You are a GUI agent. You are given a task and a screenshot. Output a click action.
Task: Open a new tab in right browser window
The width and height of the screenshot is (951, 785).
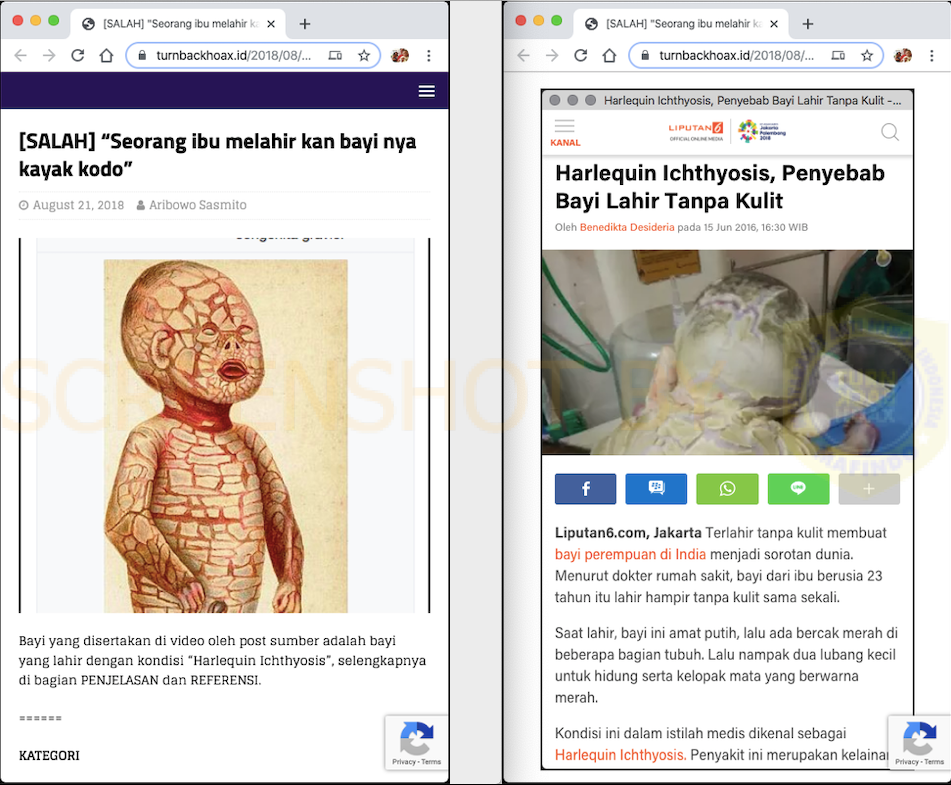click(x=808, y=24)
